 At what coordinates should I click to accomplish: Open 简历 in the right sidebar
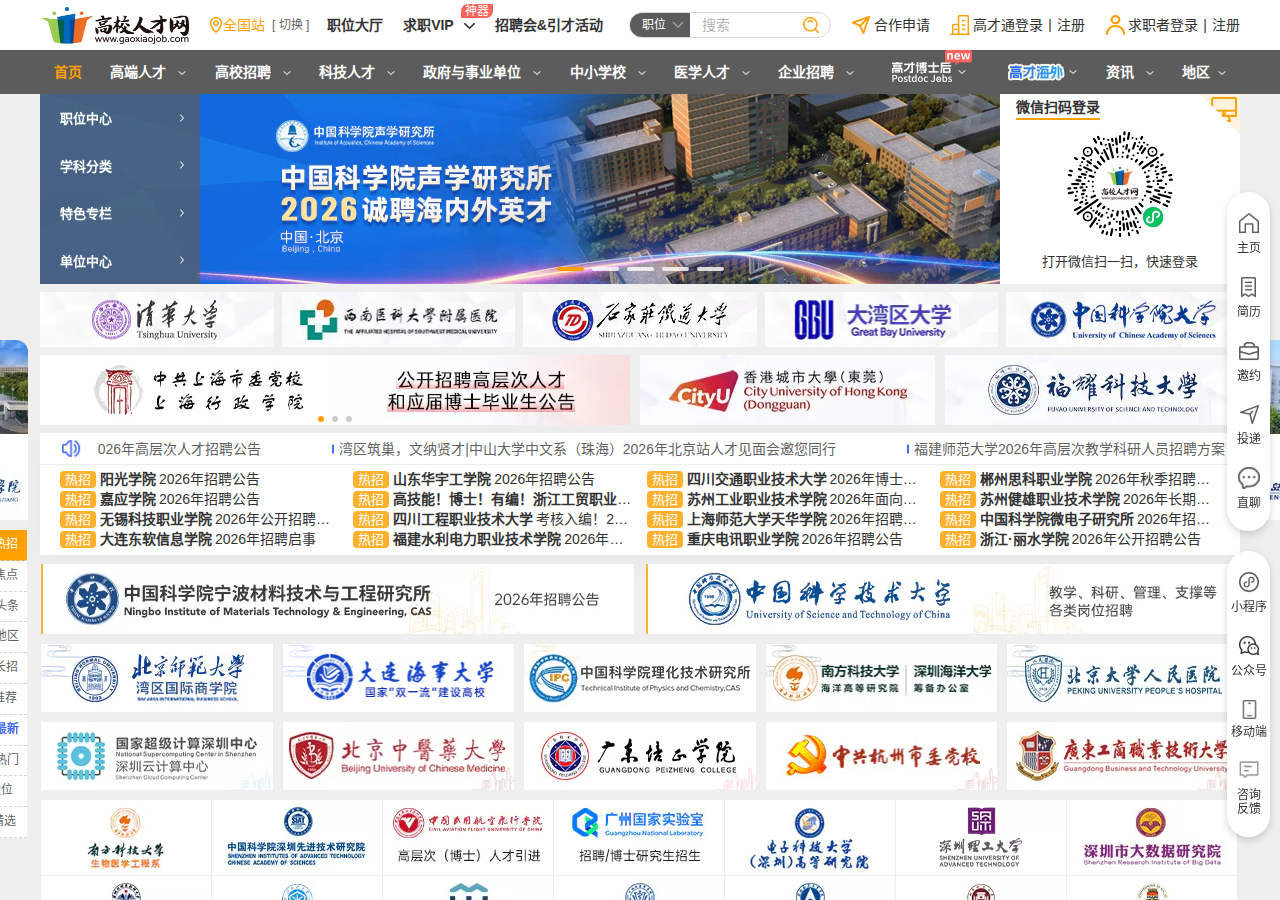coord(1249,298)
